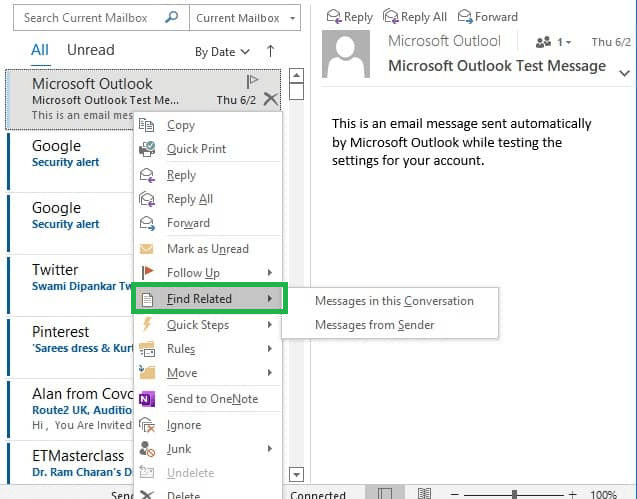Choose Move in context menu

(208, 373)
